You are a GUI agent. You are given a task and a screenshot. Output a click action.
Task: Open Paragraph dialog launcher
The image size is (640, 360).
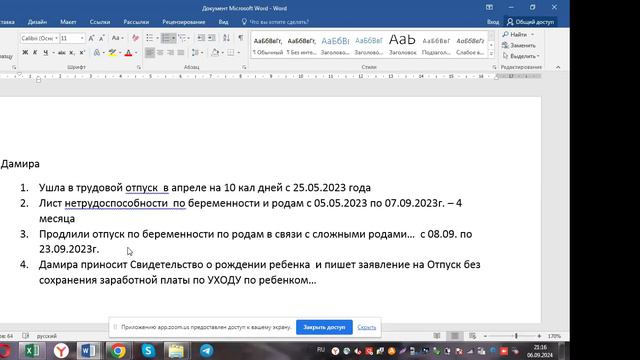click(x=244, y=67)
